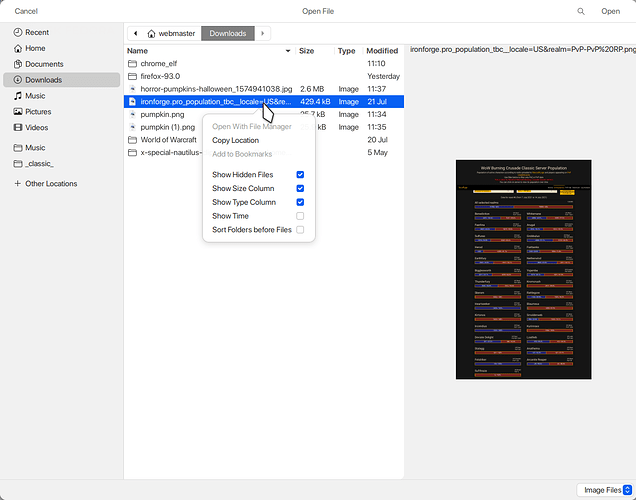Click the Open button
The image size is (636, 500).
pos(610,11)
